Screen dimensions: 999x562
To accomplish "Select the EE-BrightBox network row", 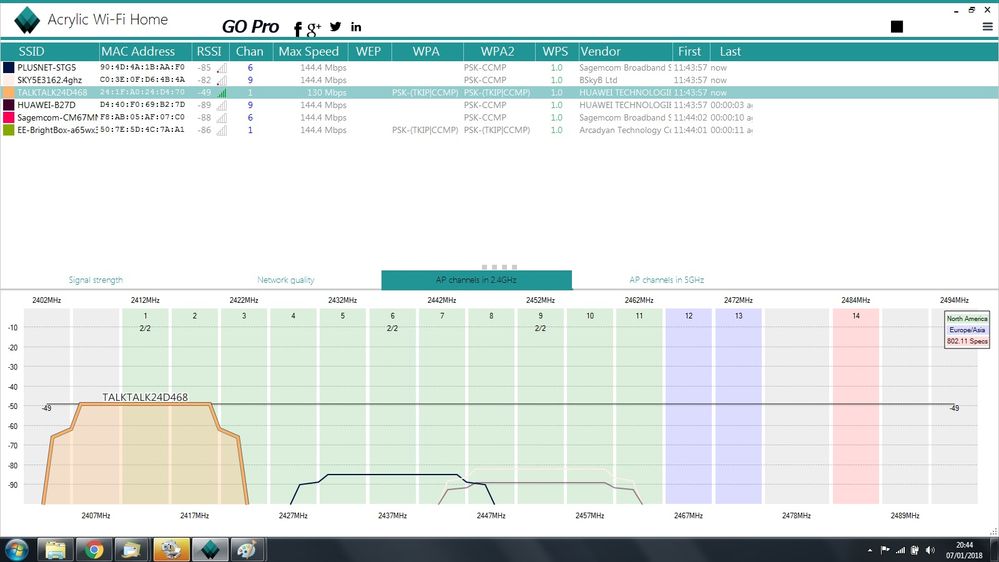I will pos(500,130).
